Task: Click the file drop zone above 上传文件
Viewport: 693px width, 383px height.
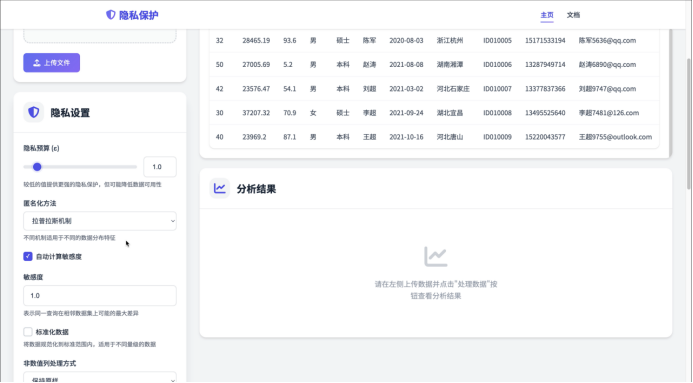Action: point(100,36)
